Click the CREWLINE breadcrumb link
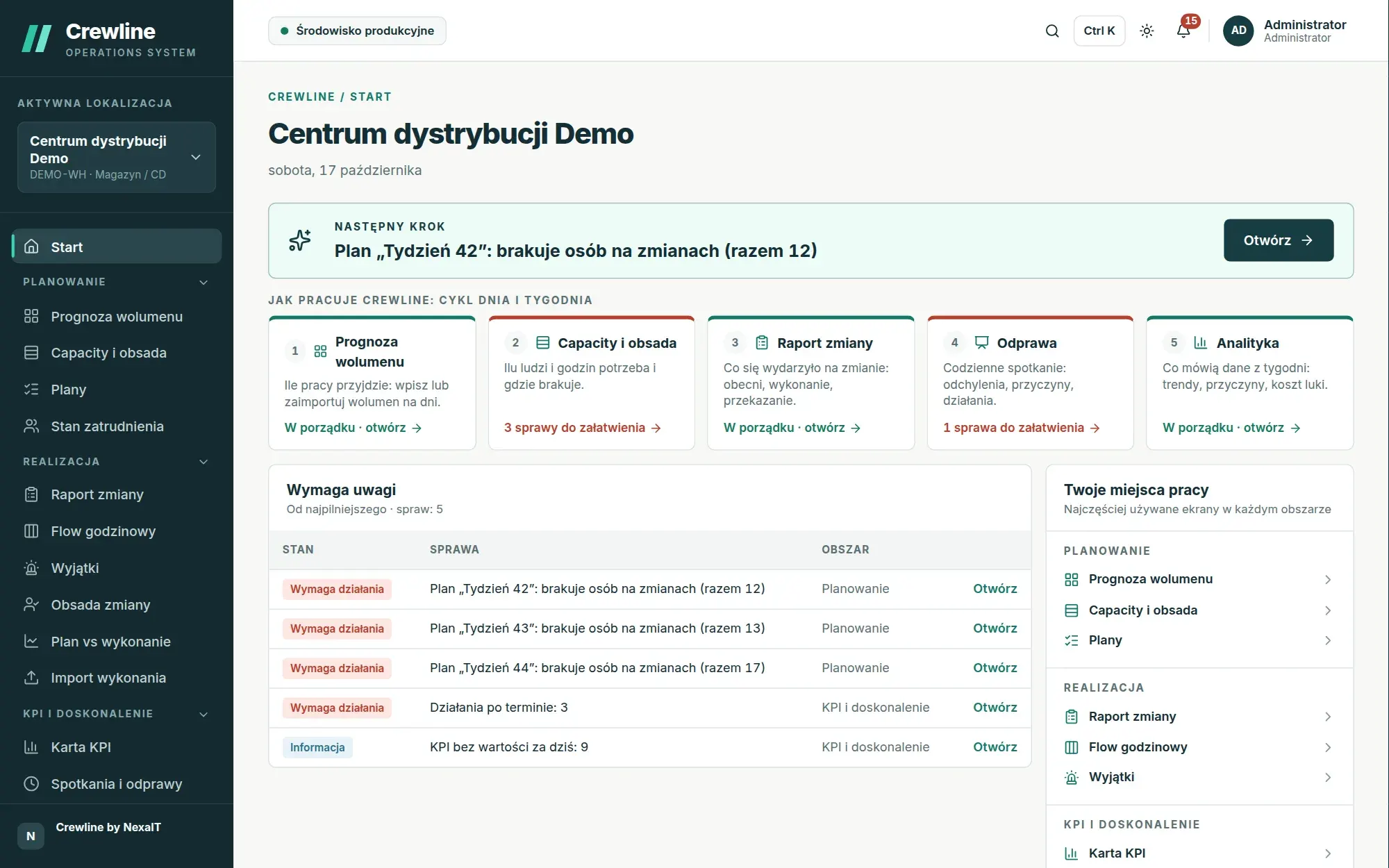The width and height of the screenshot is (1389, 868). 301,97
